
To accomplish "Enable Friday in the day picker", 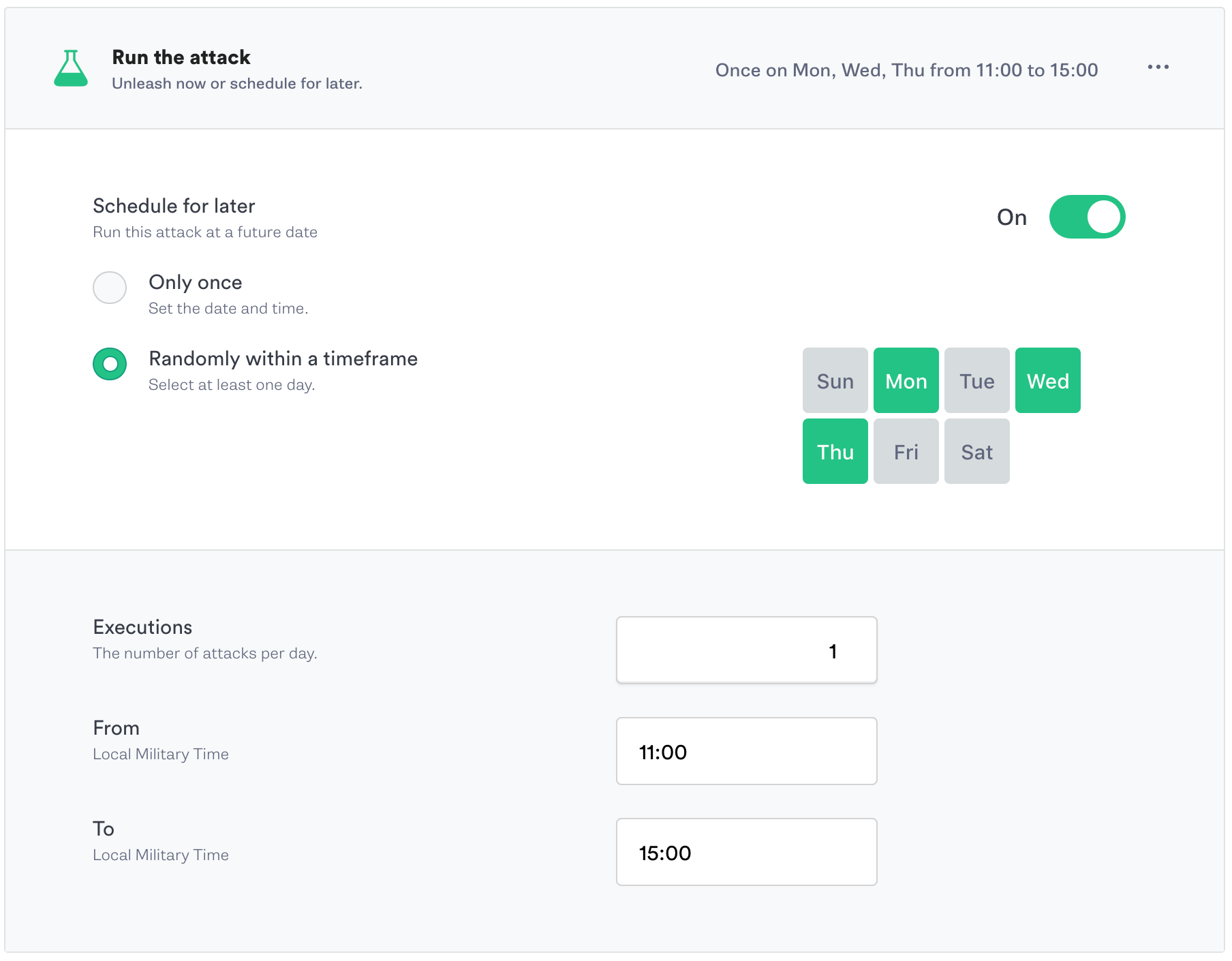I will 906,451.
